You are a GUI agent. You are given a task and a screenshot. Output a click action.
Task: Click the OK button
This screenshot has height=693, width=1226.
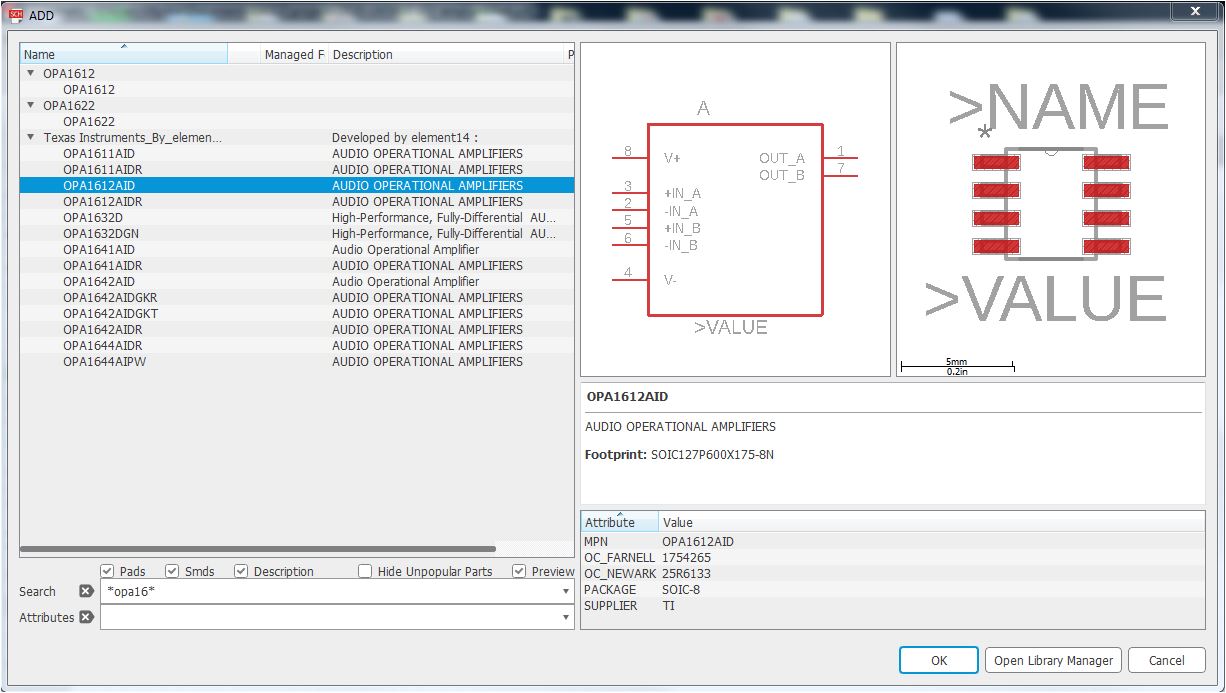coord(939,660)
